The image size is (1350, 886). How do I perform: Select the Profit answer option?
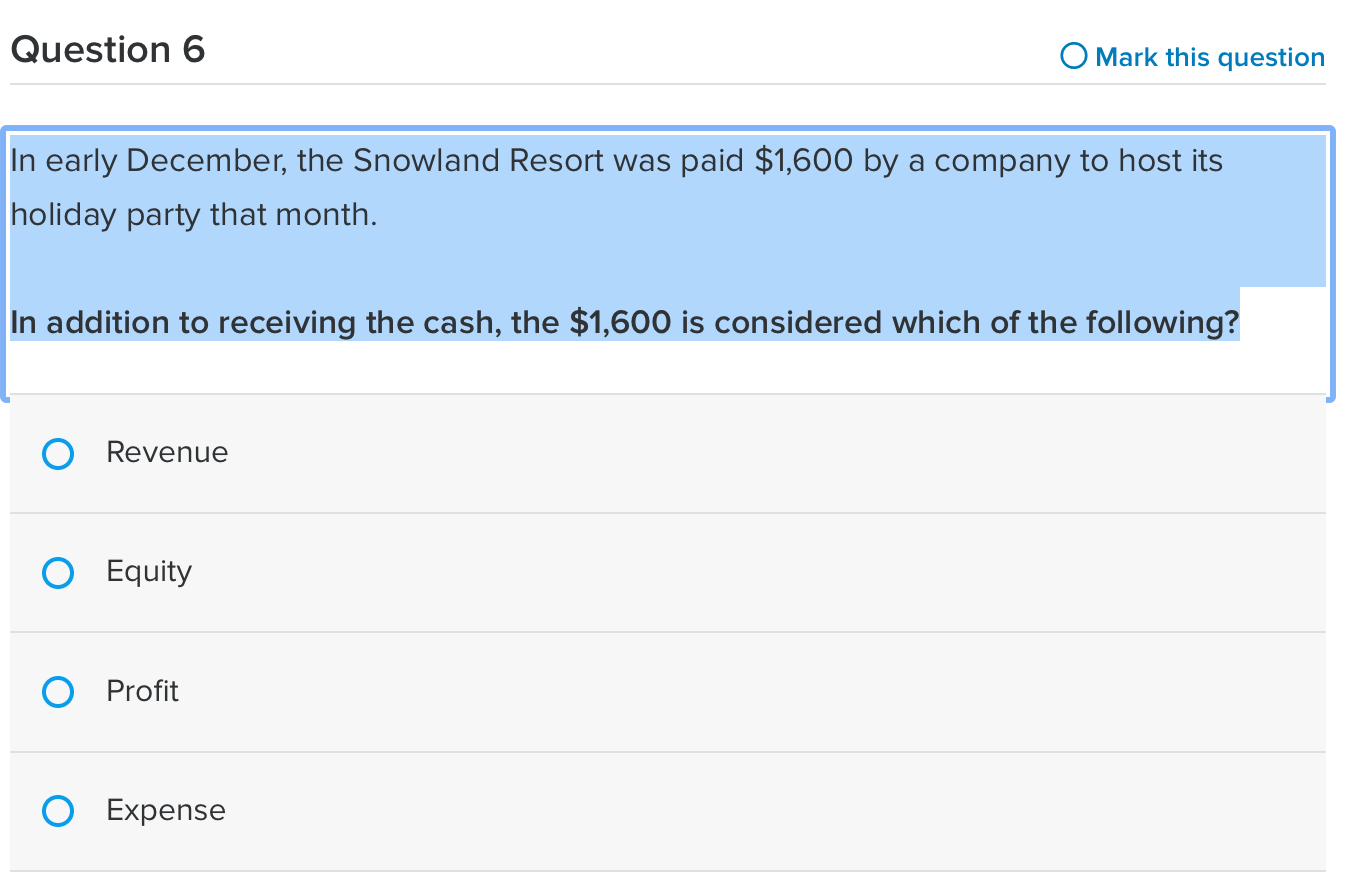[58, 691]
